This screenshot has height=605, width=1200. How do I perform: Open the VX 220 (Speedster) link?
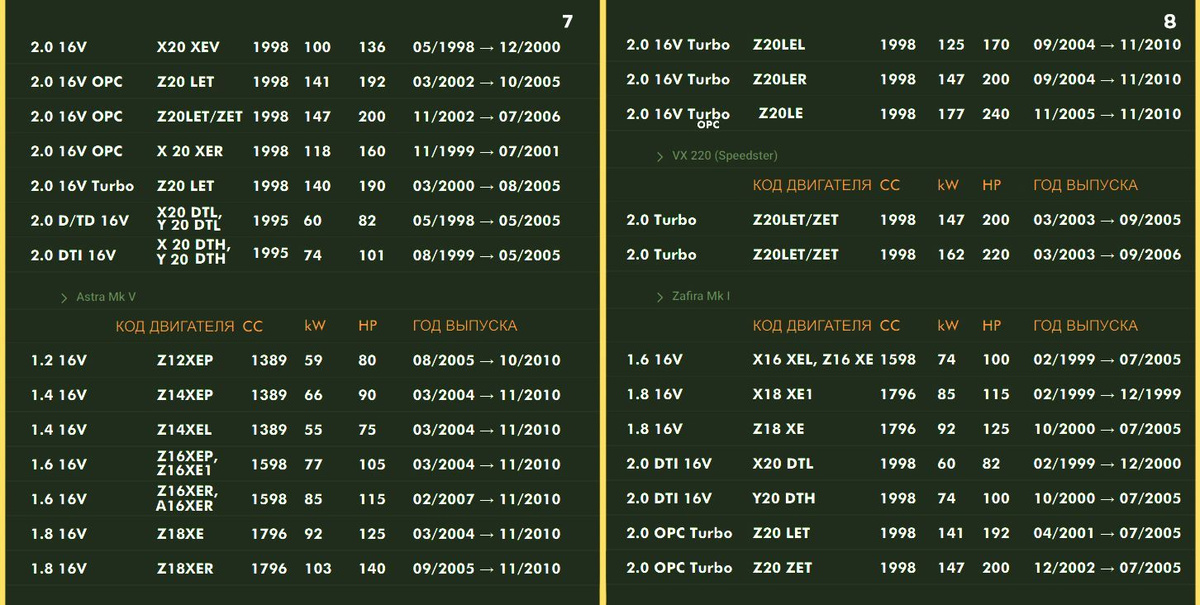(725, 156)
